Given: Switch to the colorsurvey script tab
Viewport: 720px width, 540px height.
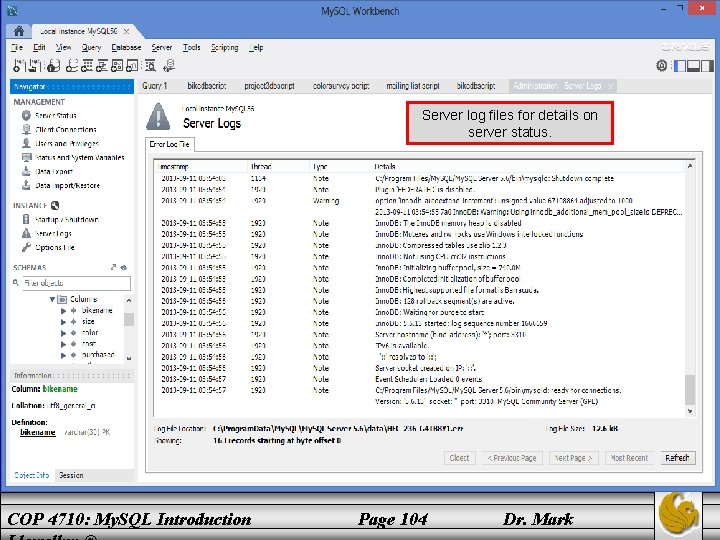Looking at the screenshot, I should (341, 86).
